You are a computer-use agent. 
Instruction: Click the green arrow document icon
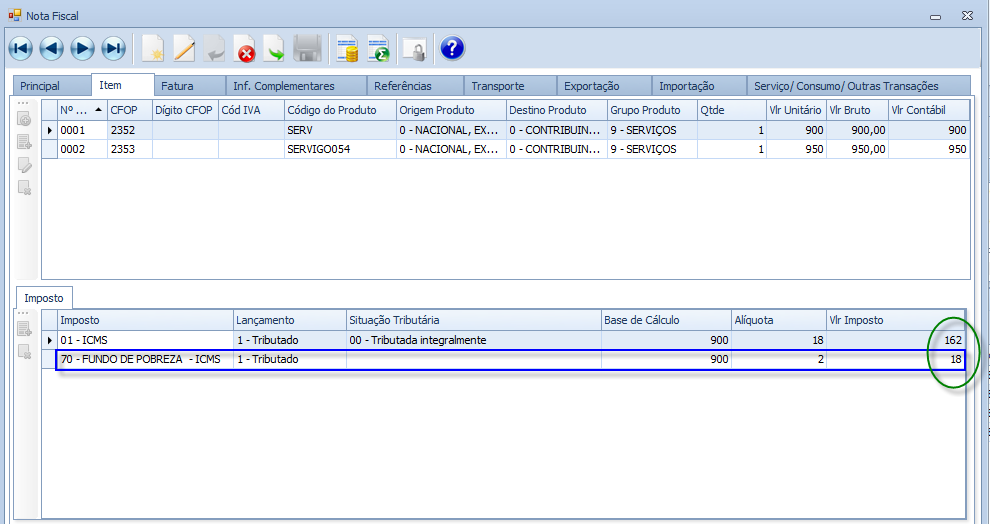(274, 48)
